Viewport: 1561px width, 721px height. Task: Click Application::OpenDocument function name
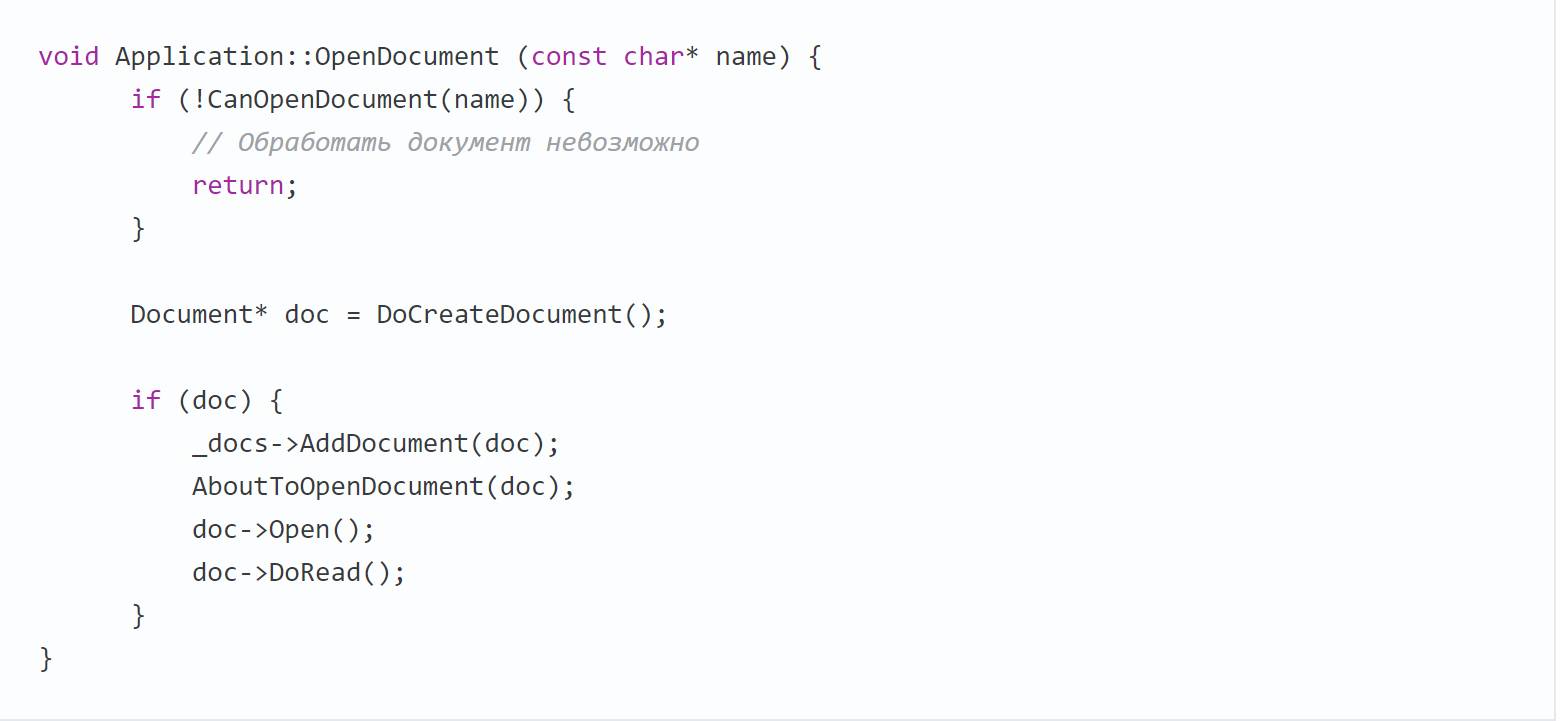pyautogui.click(x=307, y=57)
